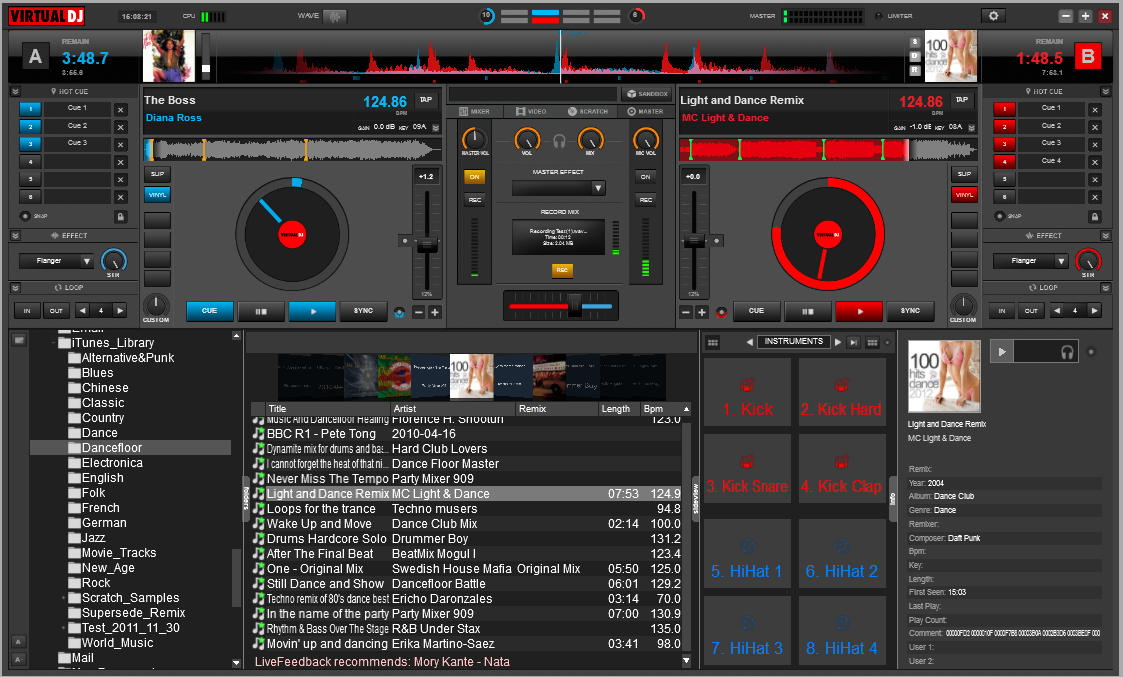Click the MASTER VOL knob

point(474,139)
